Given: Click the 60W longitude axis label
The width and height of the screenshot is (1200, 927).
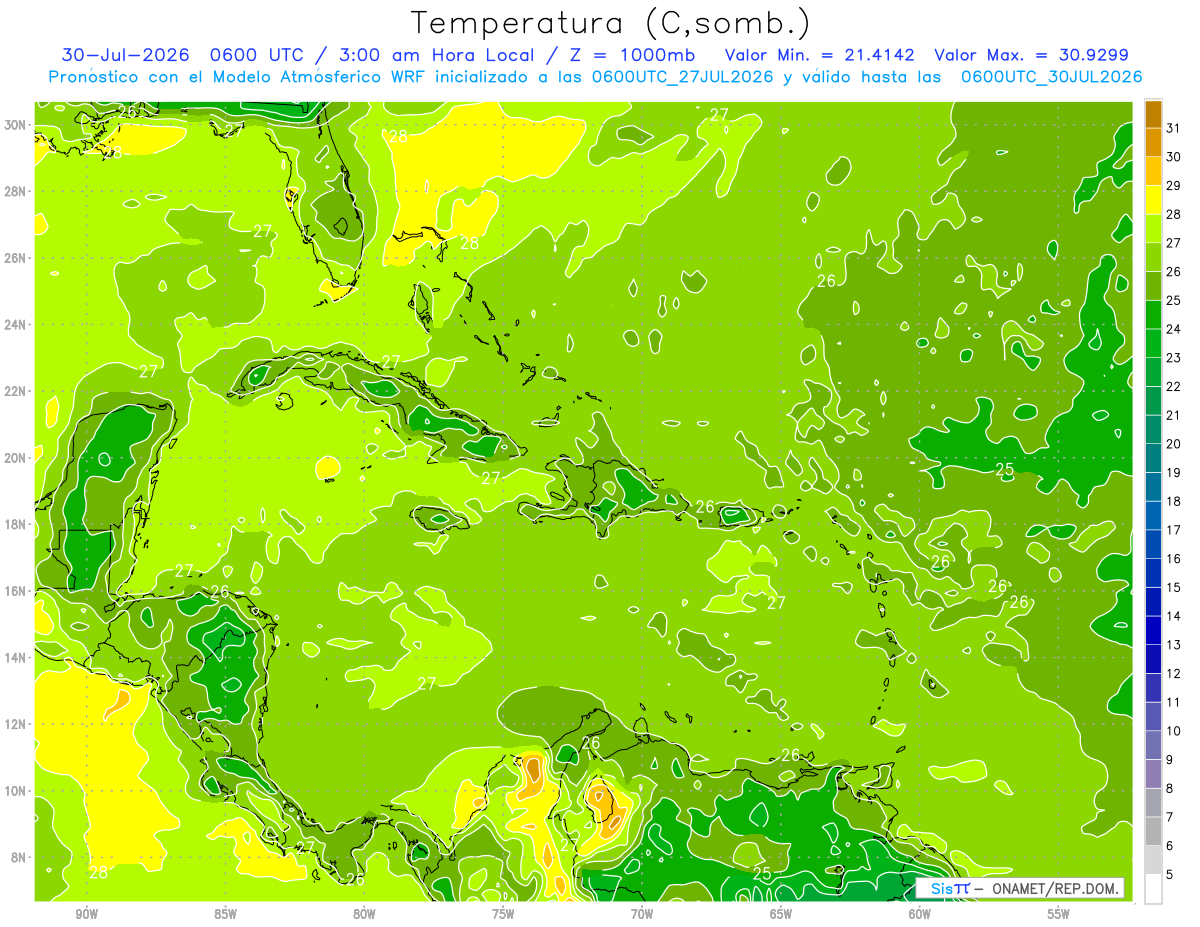Looking at the screenshot, I should tap(920, 914).
